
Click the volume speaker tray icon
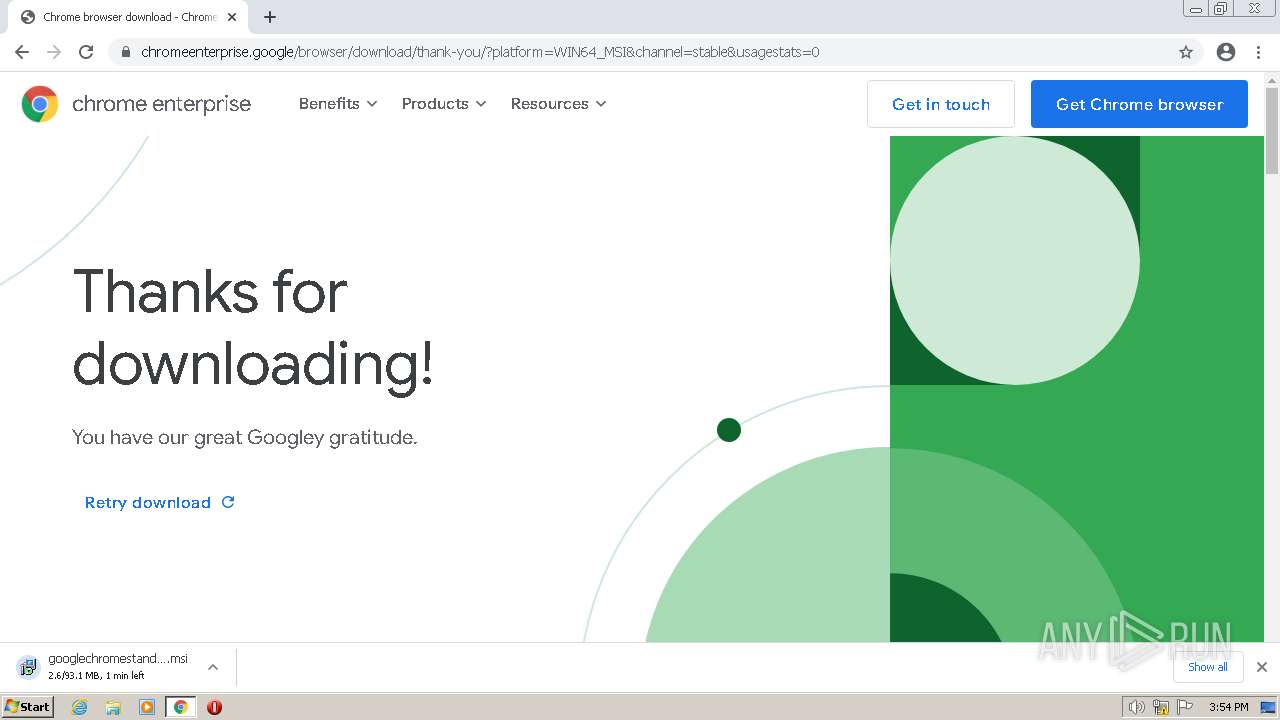[x=1136, y=707]
